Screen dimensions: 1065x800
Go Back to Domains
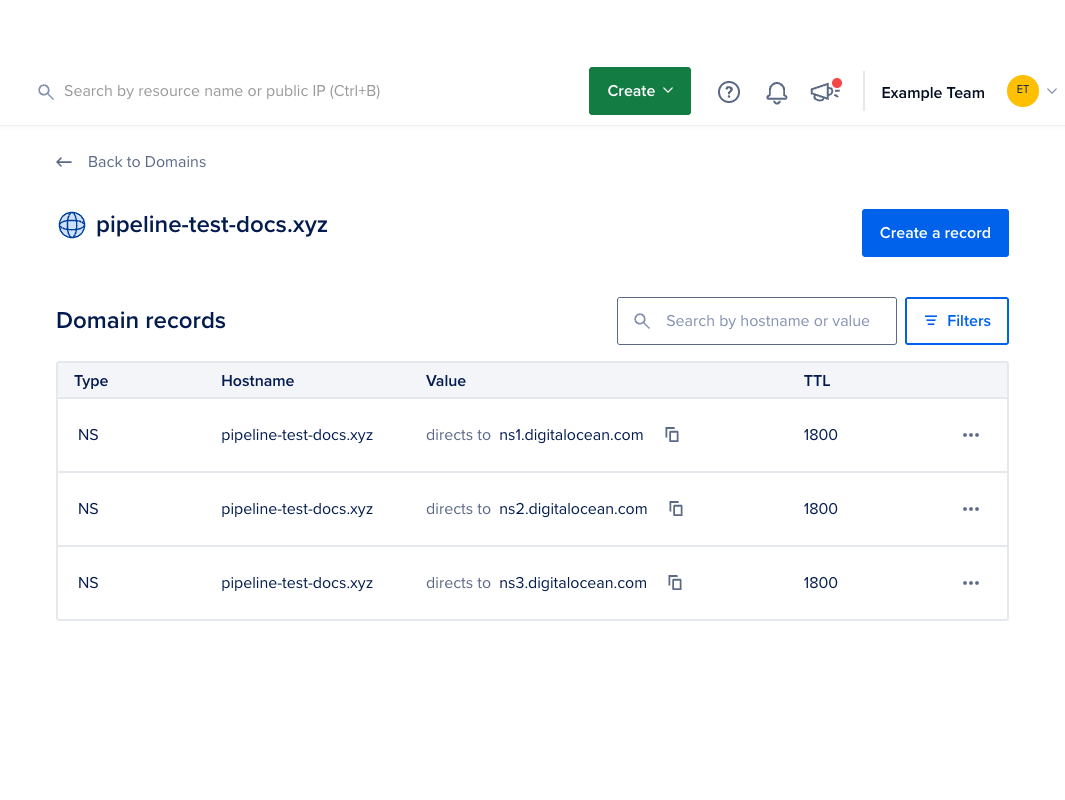point(147,162)
